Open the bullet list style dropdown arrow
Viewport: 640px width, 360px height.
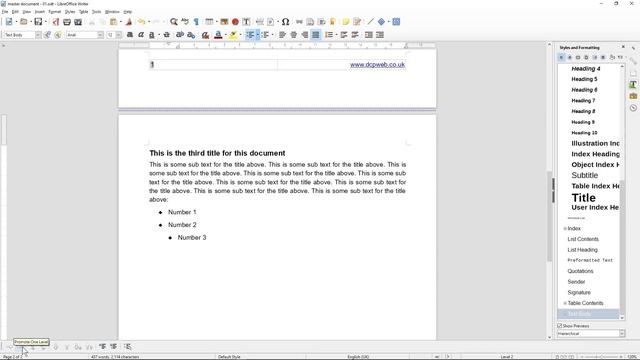(x=258, y=35)
